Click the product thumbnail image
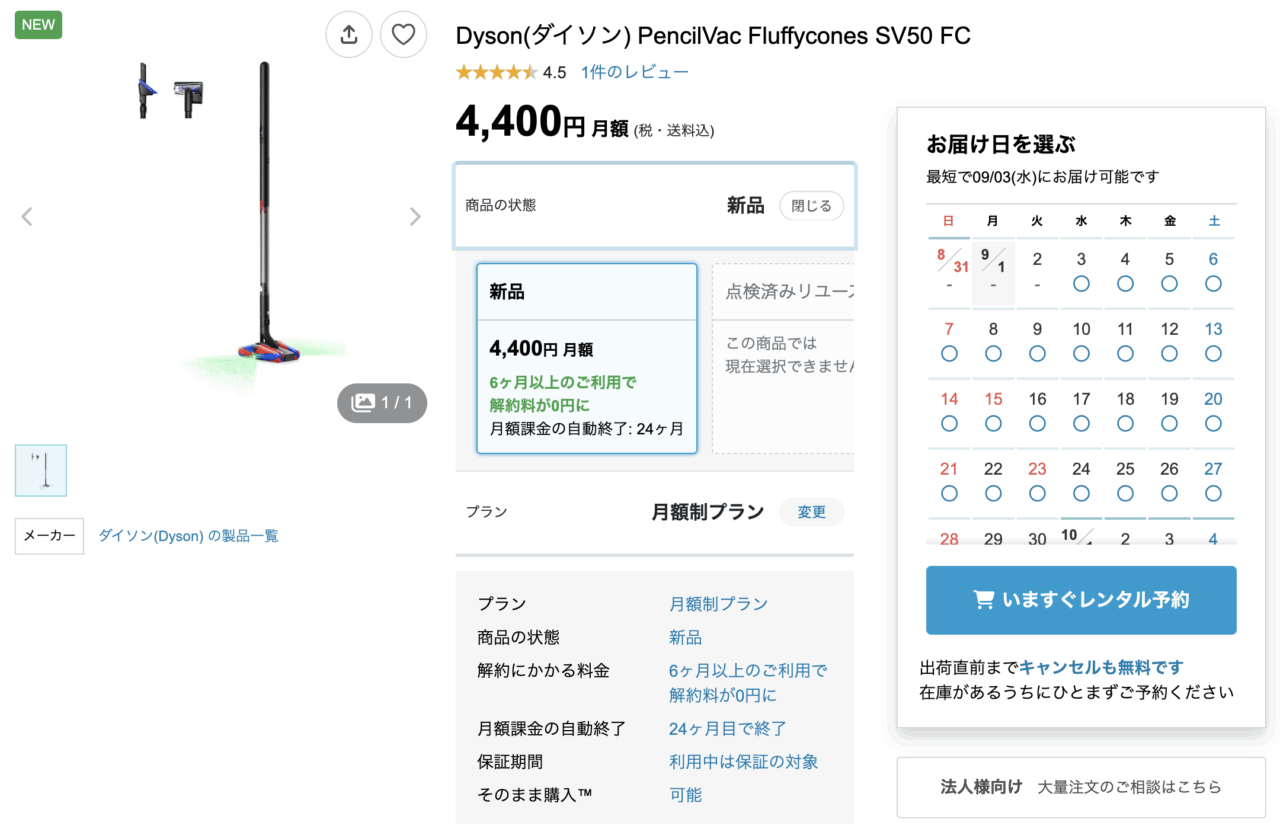 [x=41, y=471]
